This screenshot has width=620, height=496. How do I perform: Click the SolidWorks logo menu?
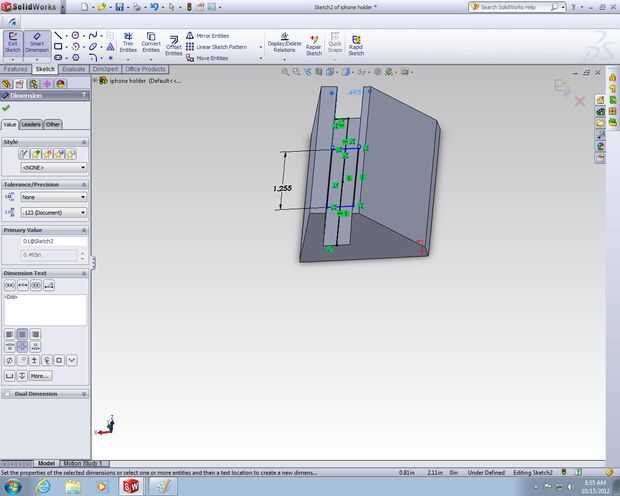tap(30, 7)
